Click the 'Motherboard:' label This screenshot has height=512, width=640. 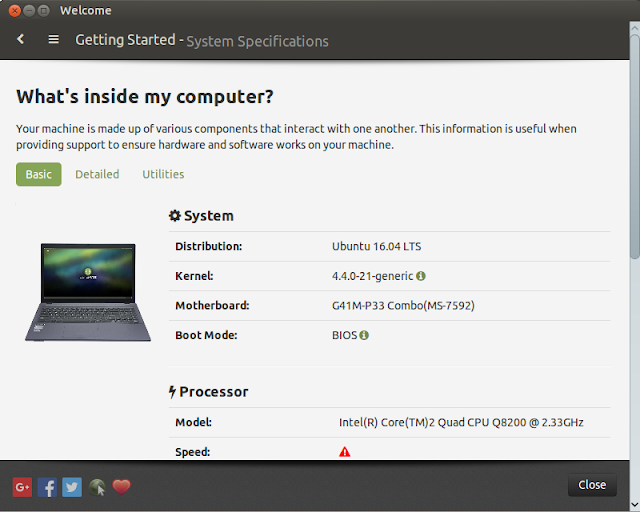(x=212, y=306)
